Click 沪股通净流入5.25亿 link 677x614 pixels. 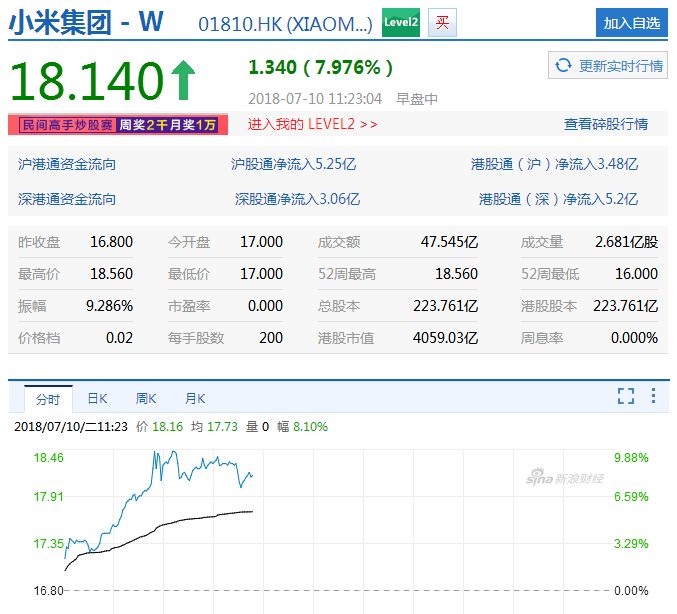tap(294, 164)
